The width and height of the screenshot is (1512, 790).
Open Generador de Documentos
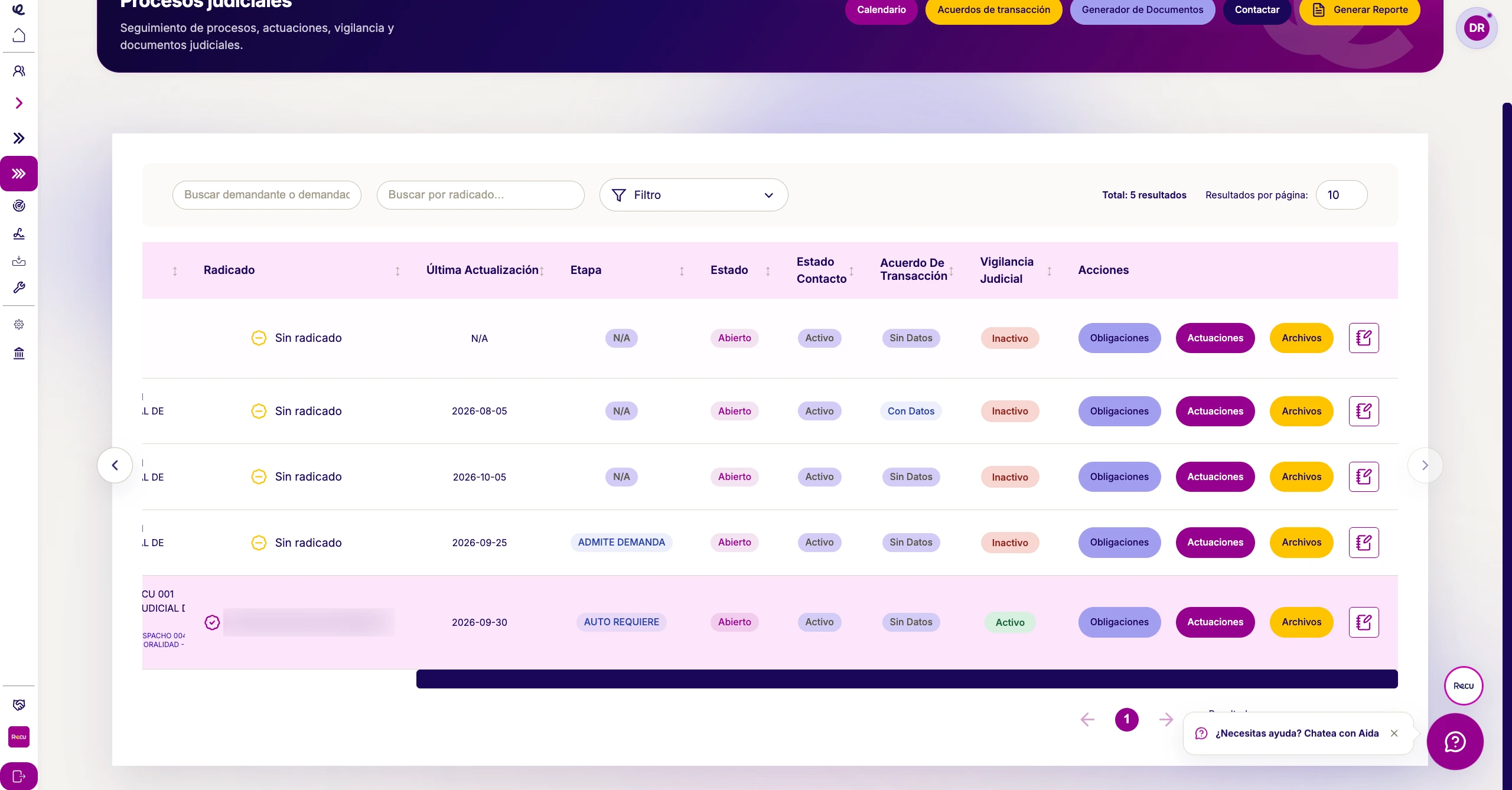tap(1142, 10)
